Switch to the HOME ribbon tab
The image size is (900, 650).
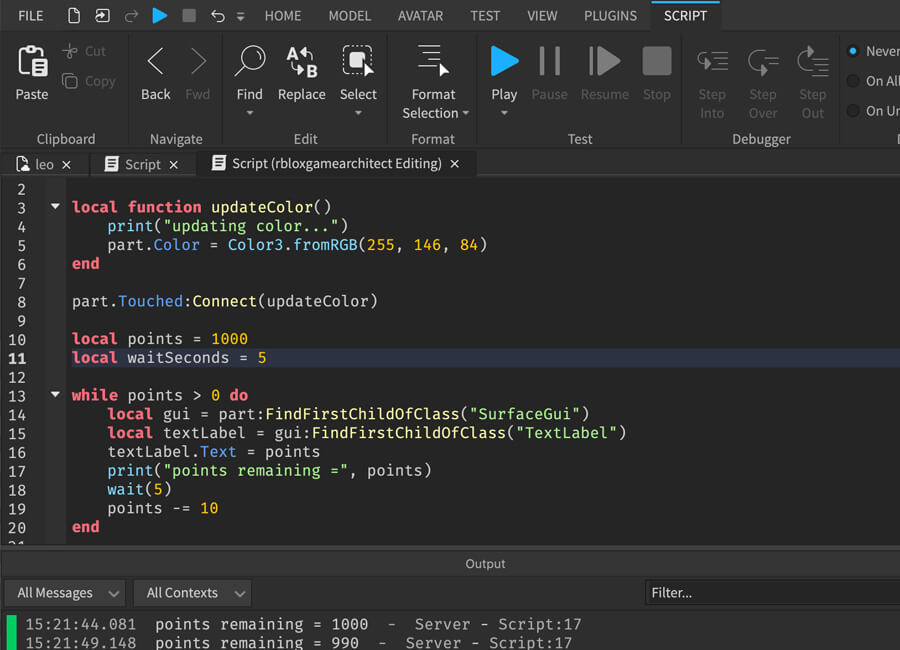click(x=283, y=16)
